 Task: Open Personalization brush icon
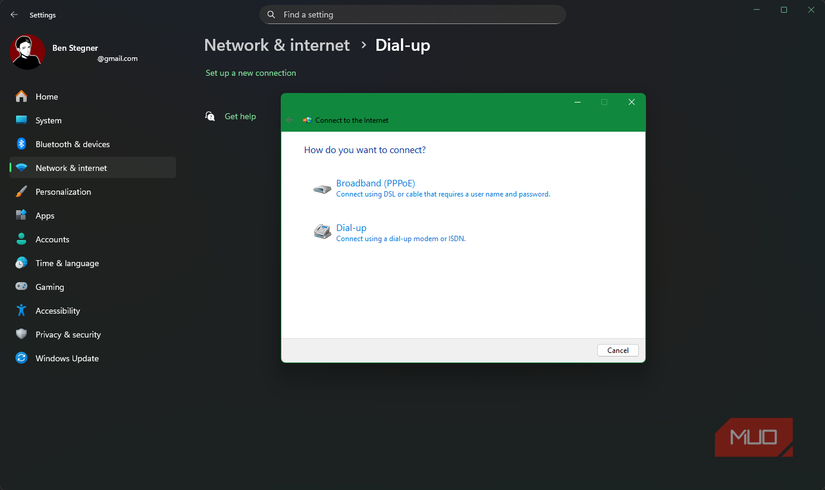point(21,192)
